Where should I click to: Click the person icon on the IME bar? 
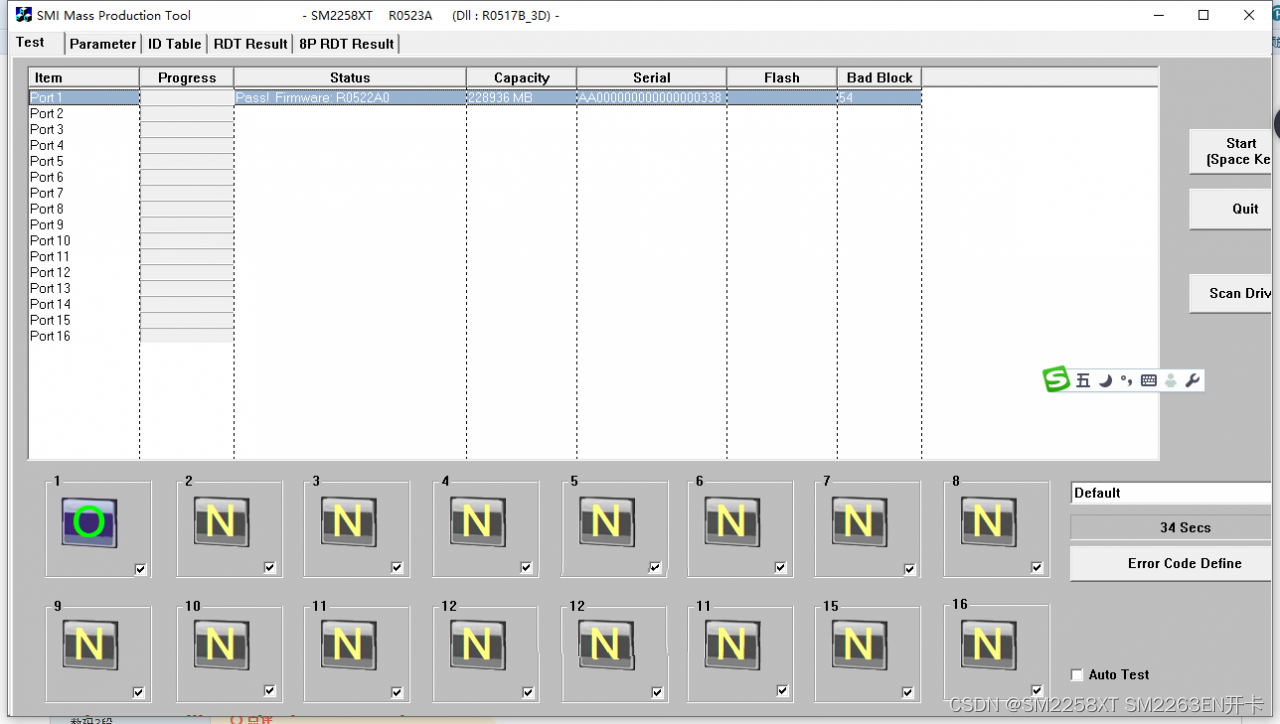(1170, 381)
